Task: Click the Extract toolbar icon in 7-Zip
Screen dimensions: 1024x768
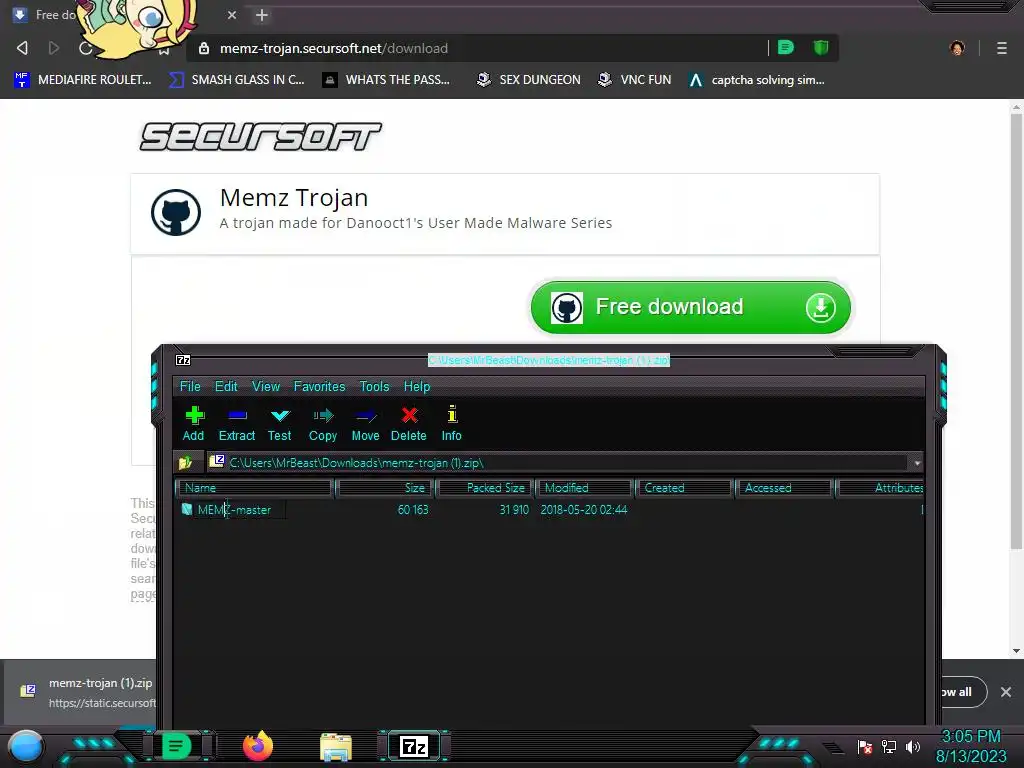Action: (x=236, y=424)
